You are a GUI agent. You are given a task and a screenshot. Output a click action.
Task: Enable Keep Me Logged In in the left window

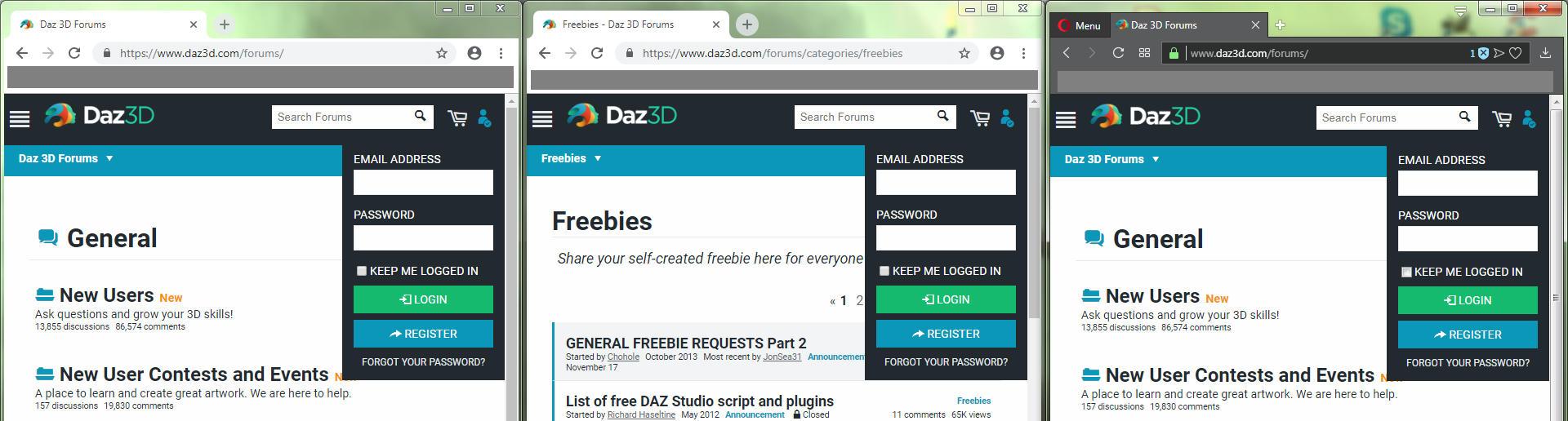tap(362, 271)
